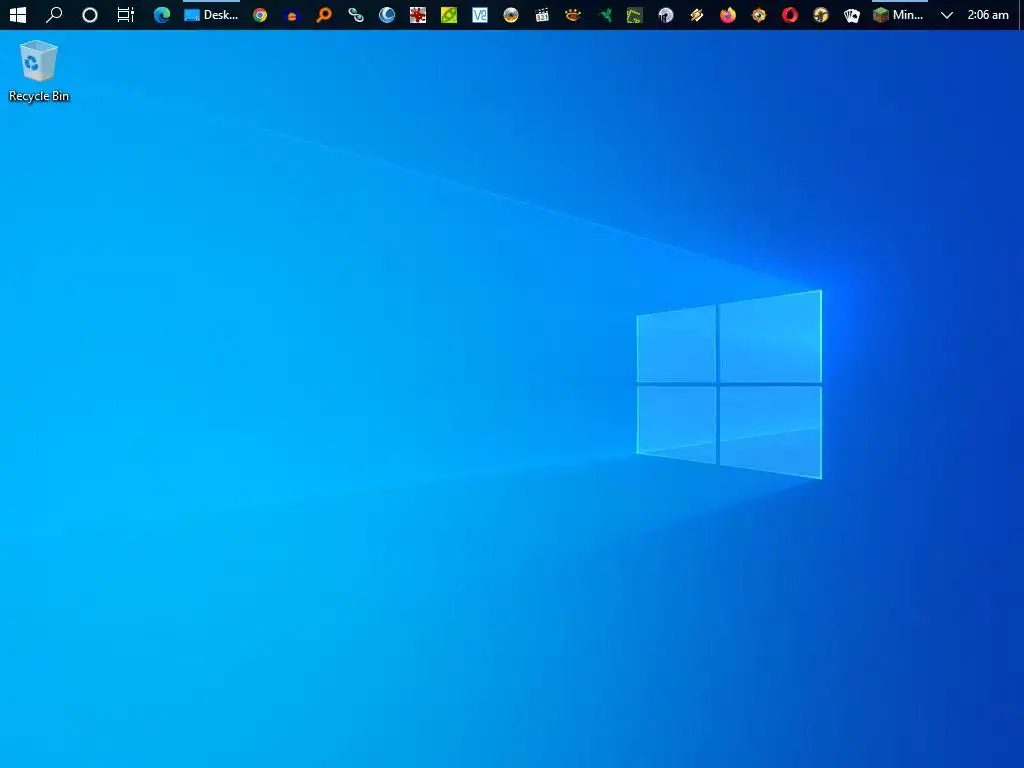1024x768 pixels.
Task: Launch the red puzzle piece app
Action: click(x=418, y=14)
